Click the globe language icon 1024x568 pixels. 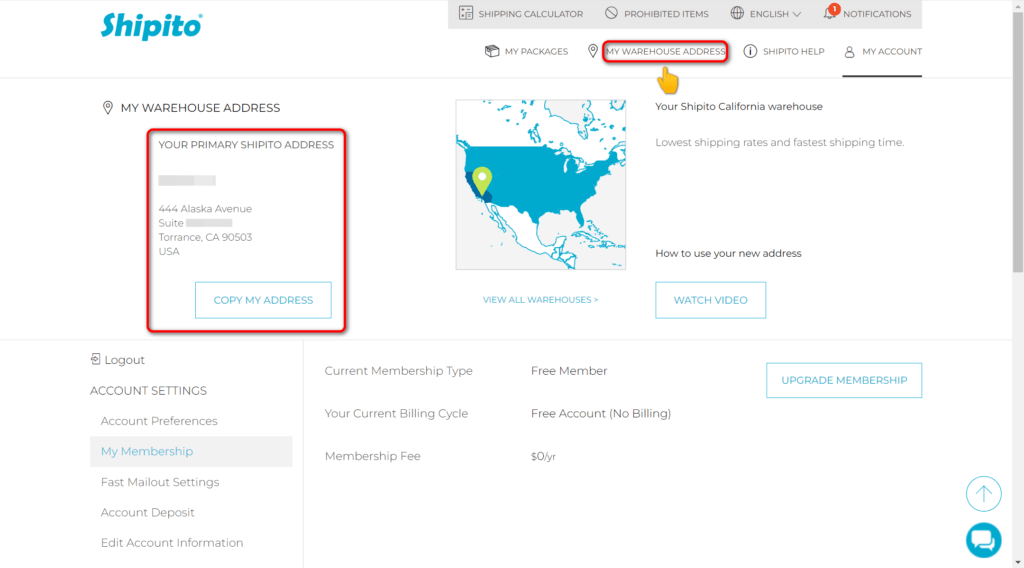click(x=737, y=13)
